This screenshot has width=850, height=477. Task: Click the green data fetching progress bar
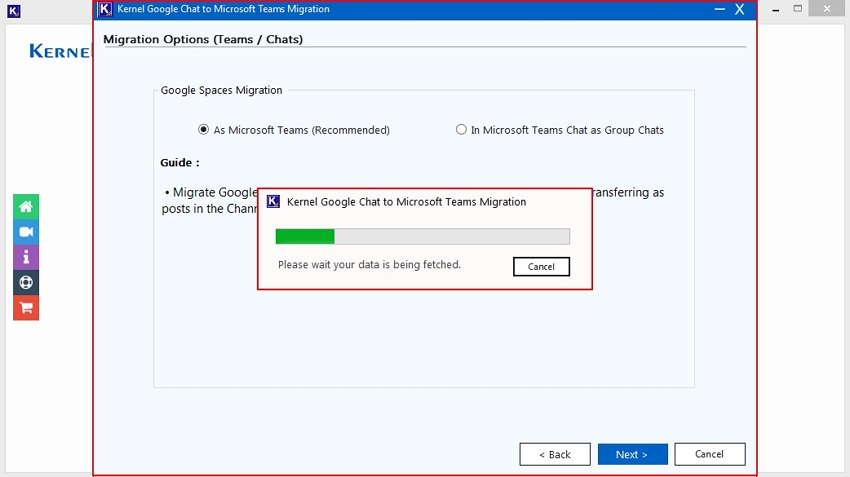(x=422, y=236)
